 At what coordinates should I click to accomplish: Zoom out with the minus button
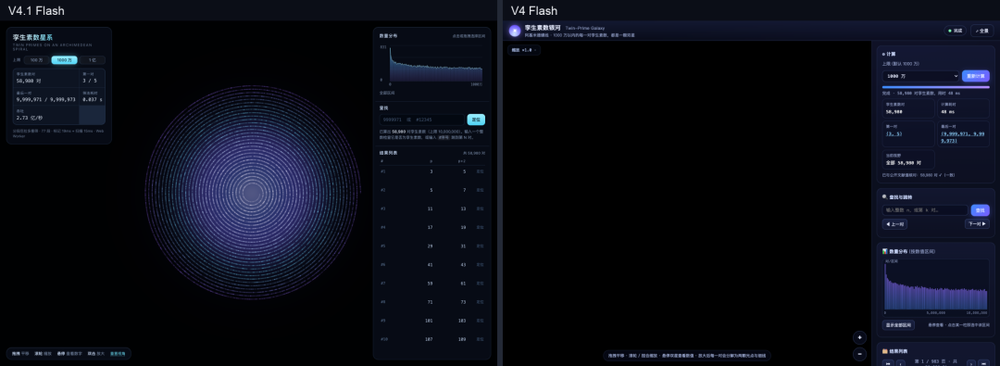860,354
